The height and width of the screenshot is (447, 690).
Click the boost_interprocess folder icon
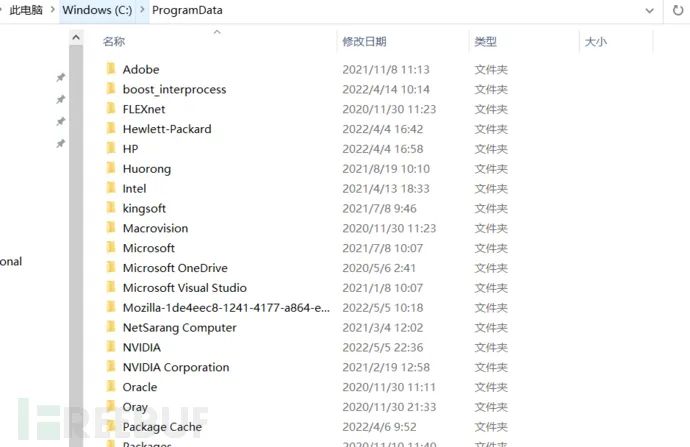coord(111,89)
